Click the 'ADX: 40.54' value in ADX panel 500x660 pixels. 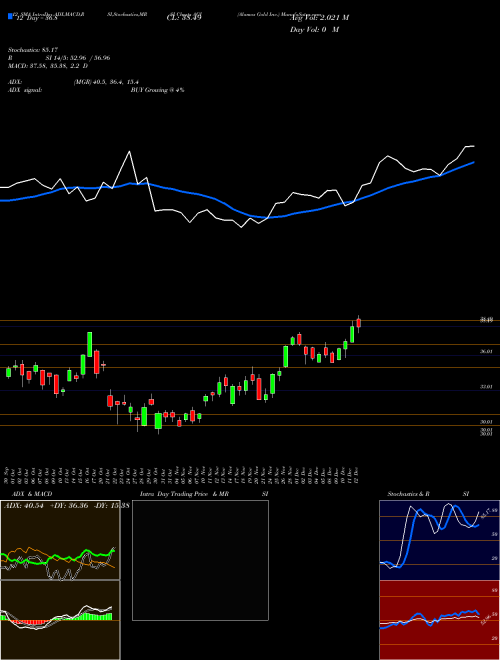pyautogui.click(x=23, y=506)
